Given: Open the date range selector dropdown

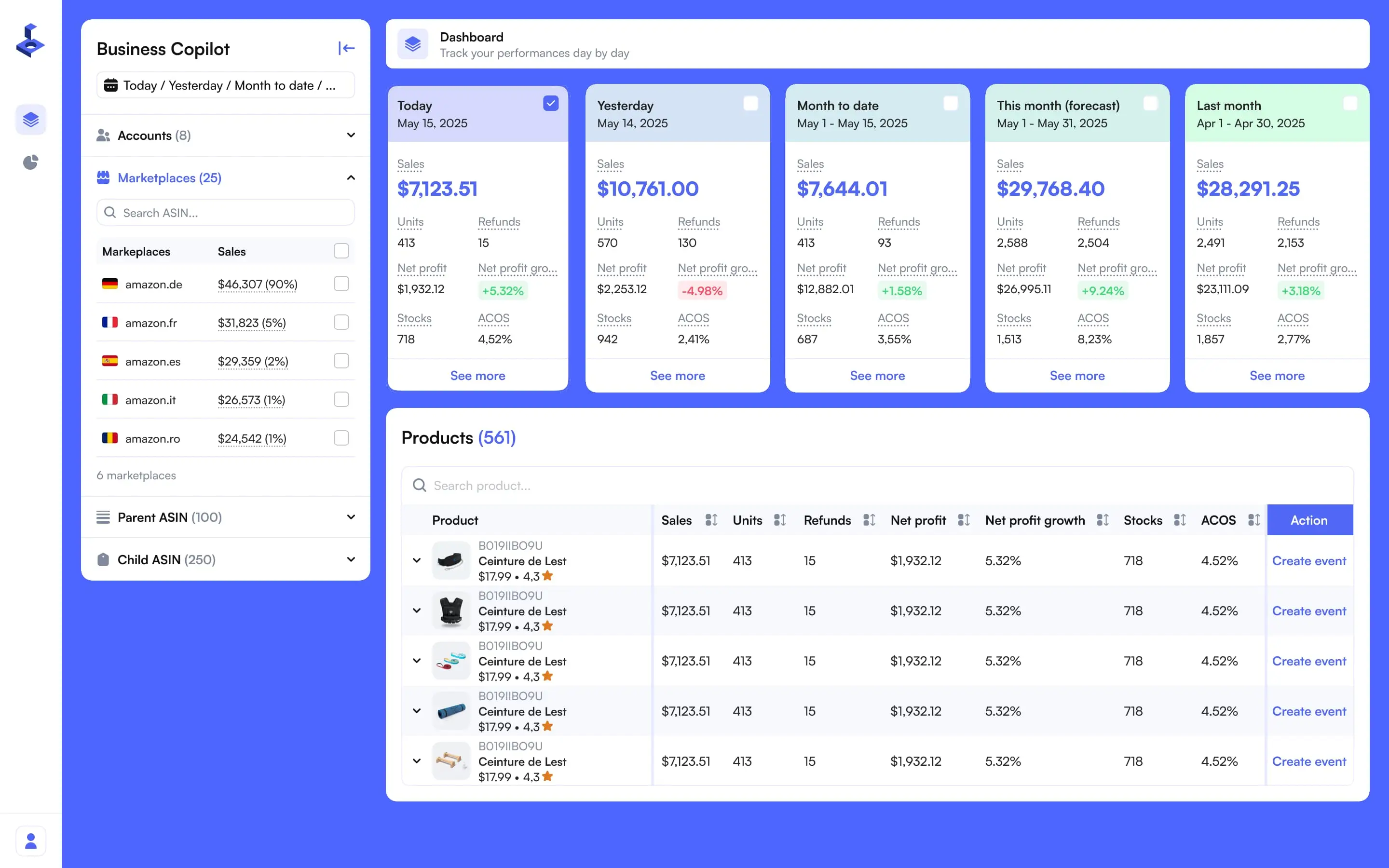Looking at the screenshot, I should 225,85.
